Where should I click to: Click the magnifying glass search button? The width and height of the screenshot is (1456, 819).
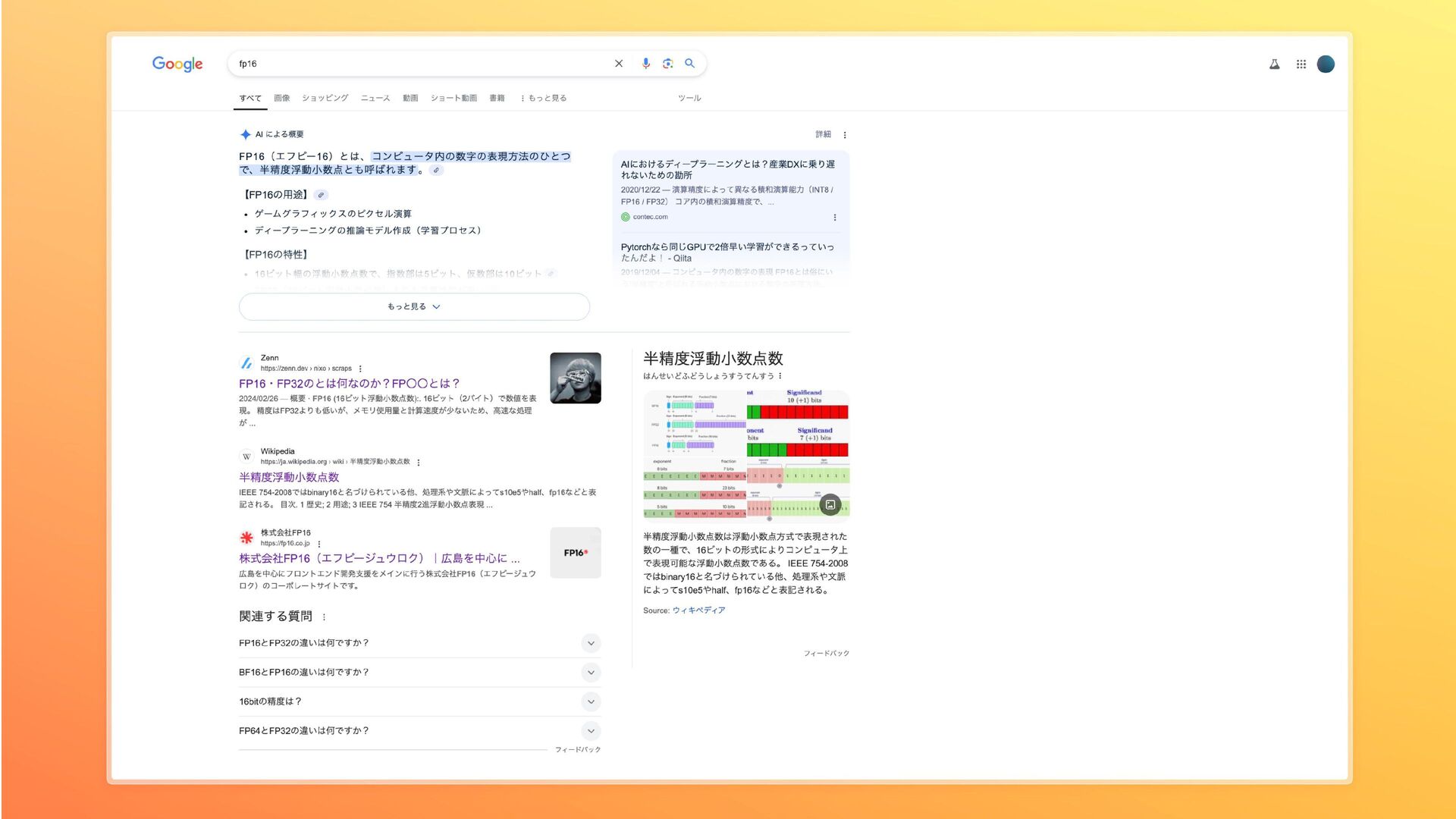coord(689,64)
